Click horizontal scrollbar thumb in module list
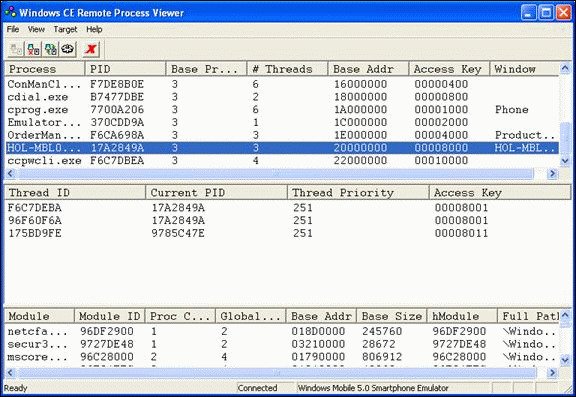The width and height of the screenshot is (576, 397). click(x=277, y=373)
